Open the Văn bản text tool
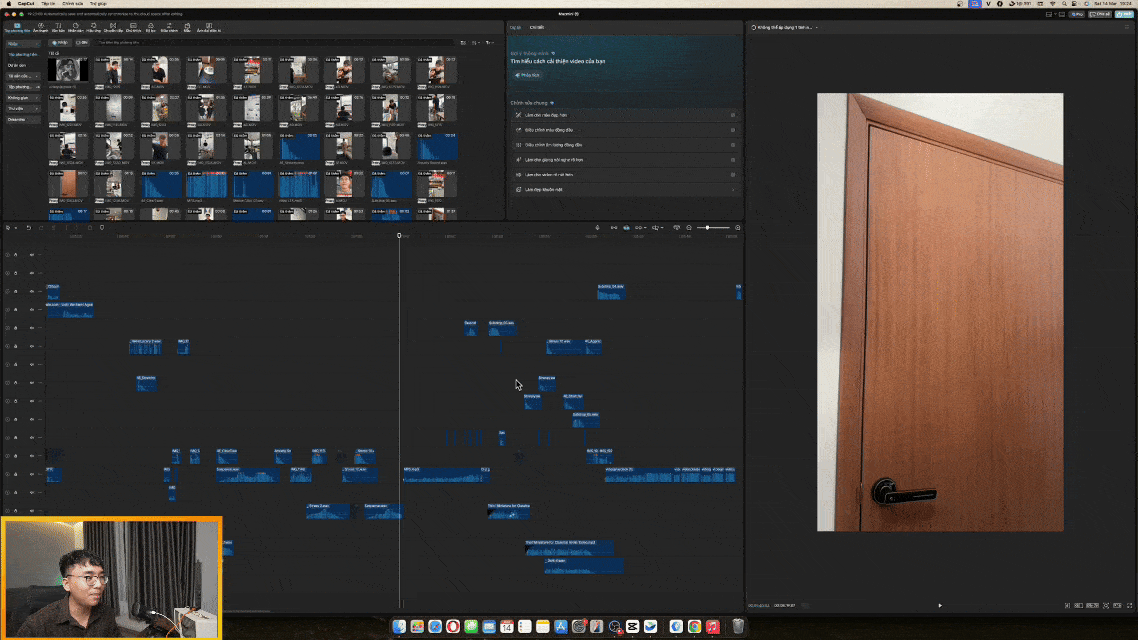 [x=58, y=29]
